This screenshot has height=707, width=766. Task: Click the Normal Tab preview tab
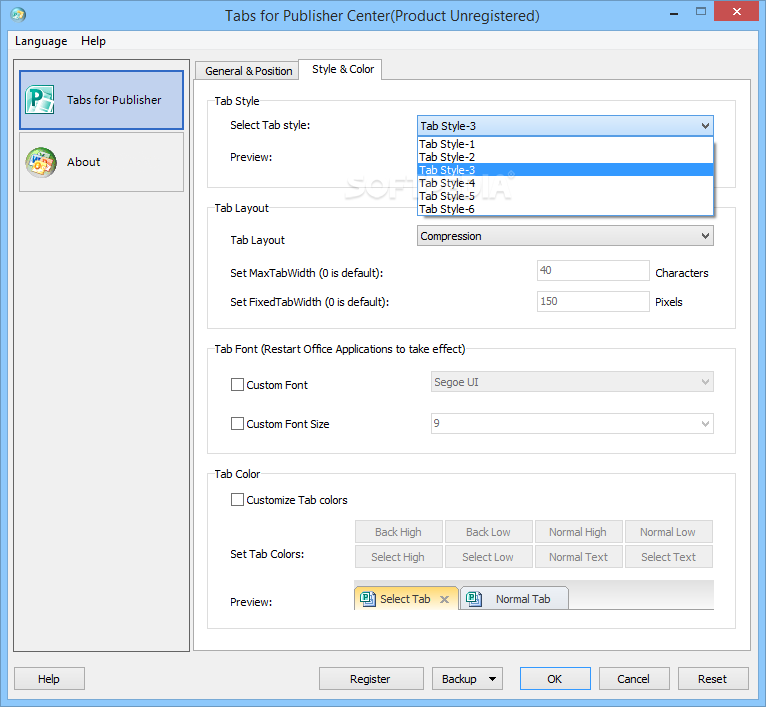tap(514, 599)
